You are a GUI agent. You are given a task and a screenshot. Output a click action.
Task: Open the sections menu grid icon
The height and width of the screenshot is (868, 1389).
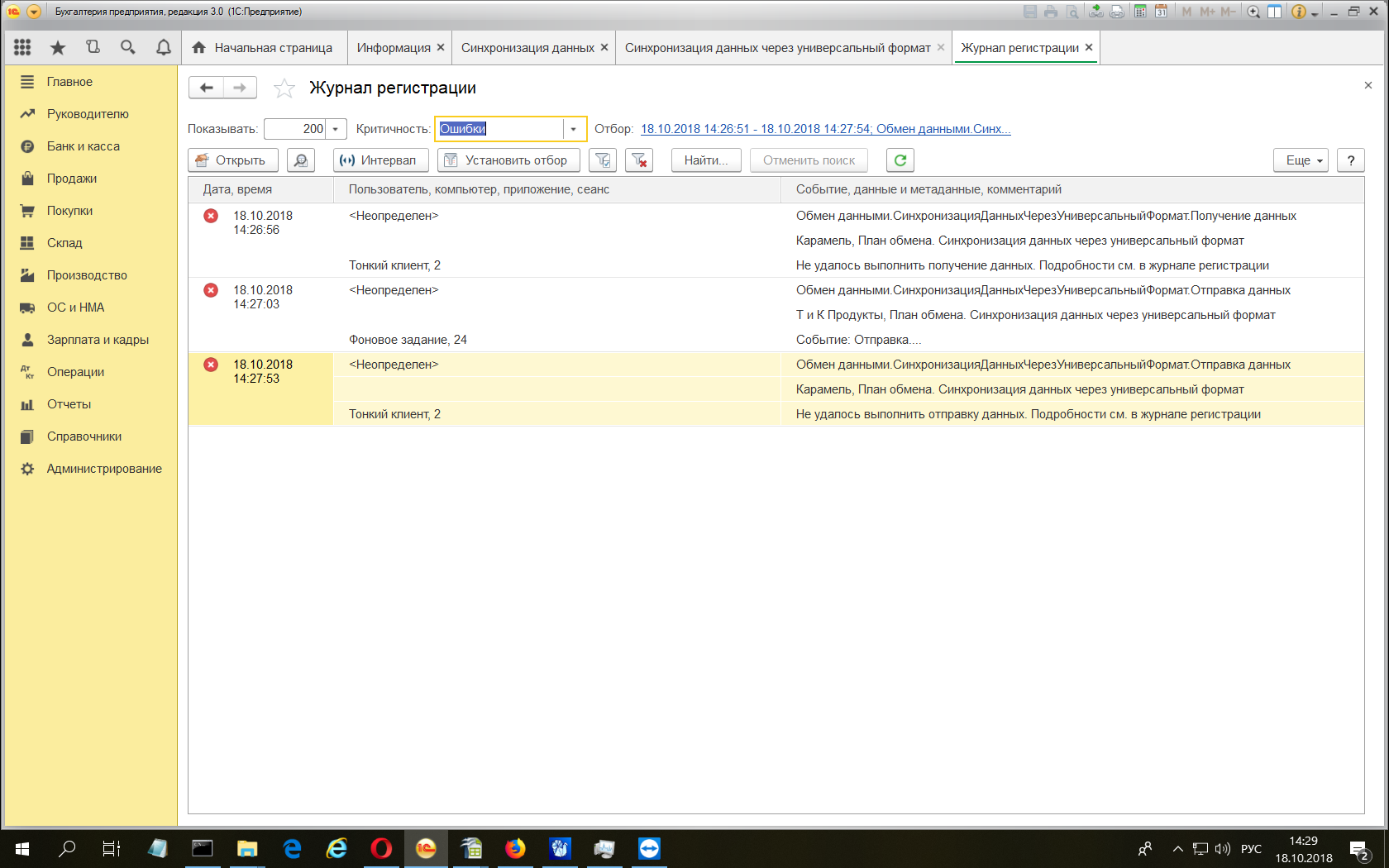22,48
